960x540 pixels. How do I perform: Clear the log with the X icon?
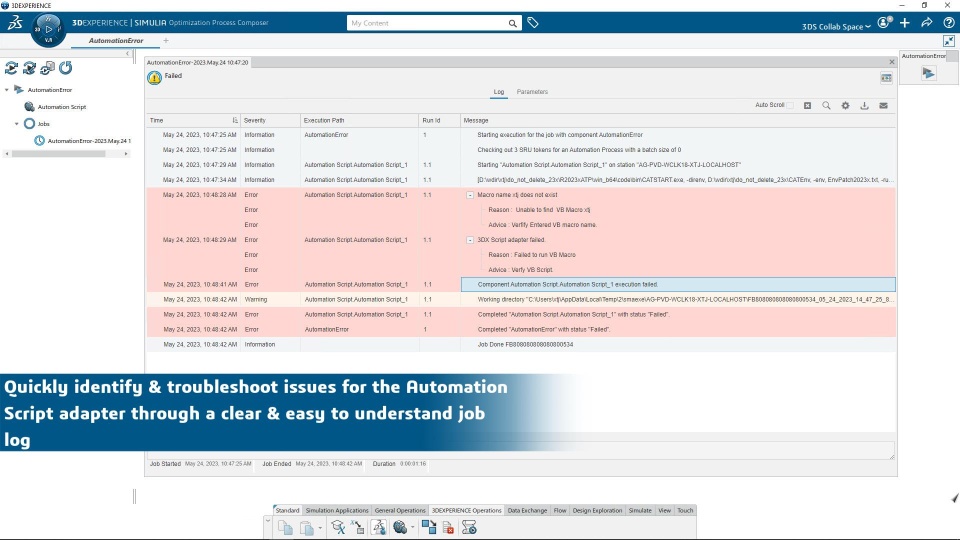click(x=807, y=105)
